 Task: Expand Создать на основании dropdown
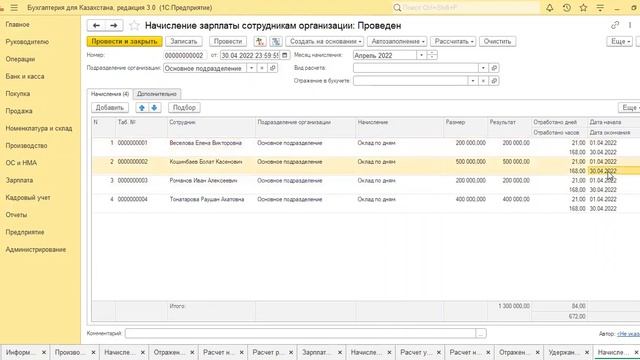coord(324,41)
